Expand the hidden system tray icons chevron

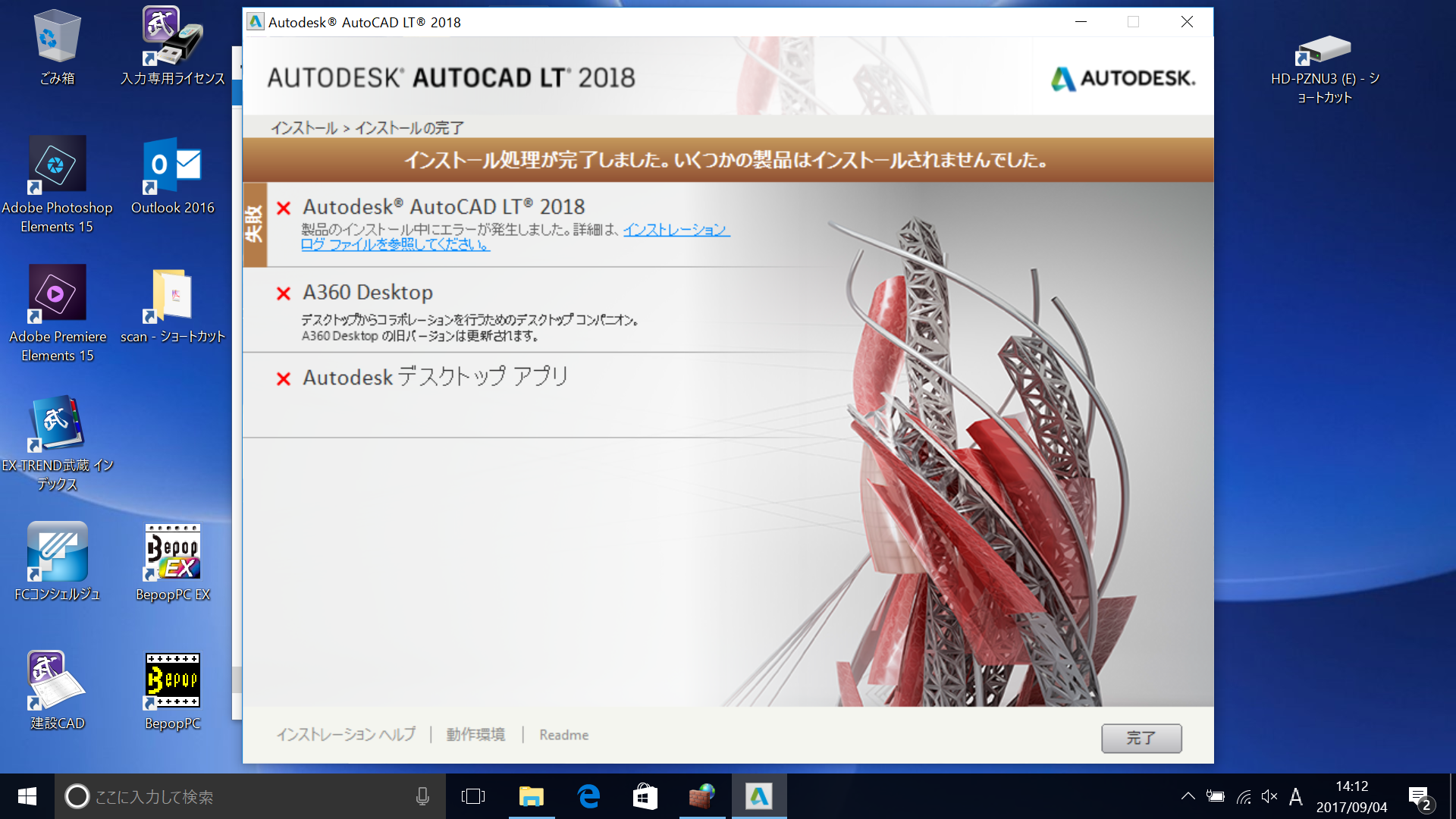click(1188, 796)
